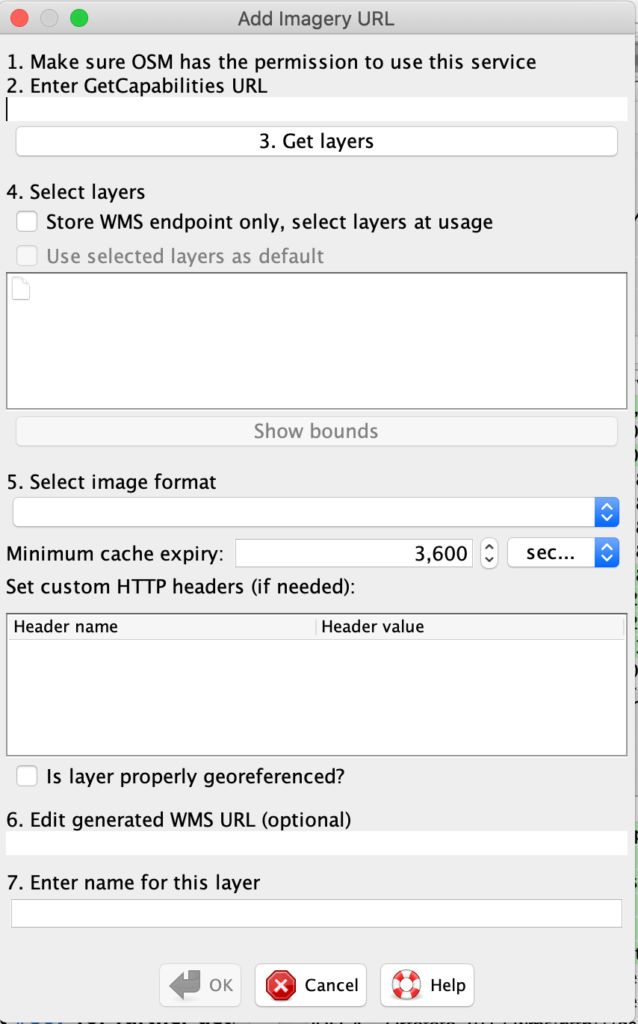Screen dimensions: 638x1024
Task: Select the Header value column header
Action: pos(468,627)
